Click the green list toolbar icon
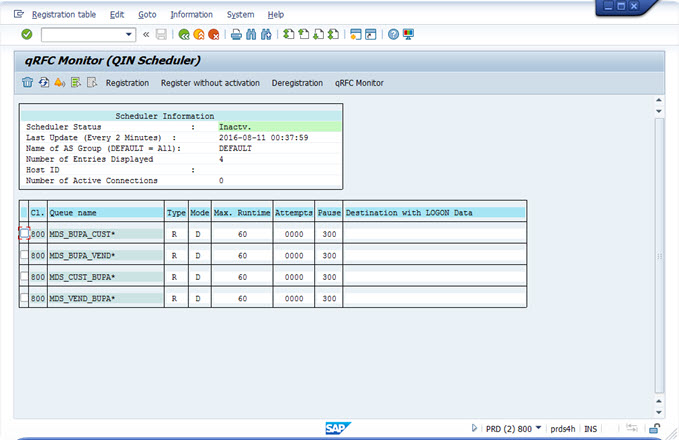The height and width of the screenshot is (440, 679). pos(76,82)
